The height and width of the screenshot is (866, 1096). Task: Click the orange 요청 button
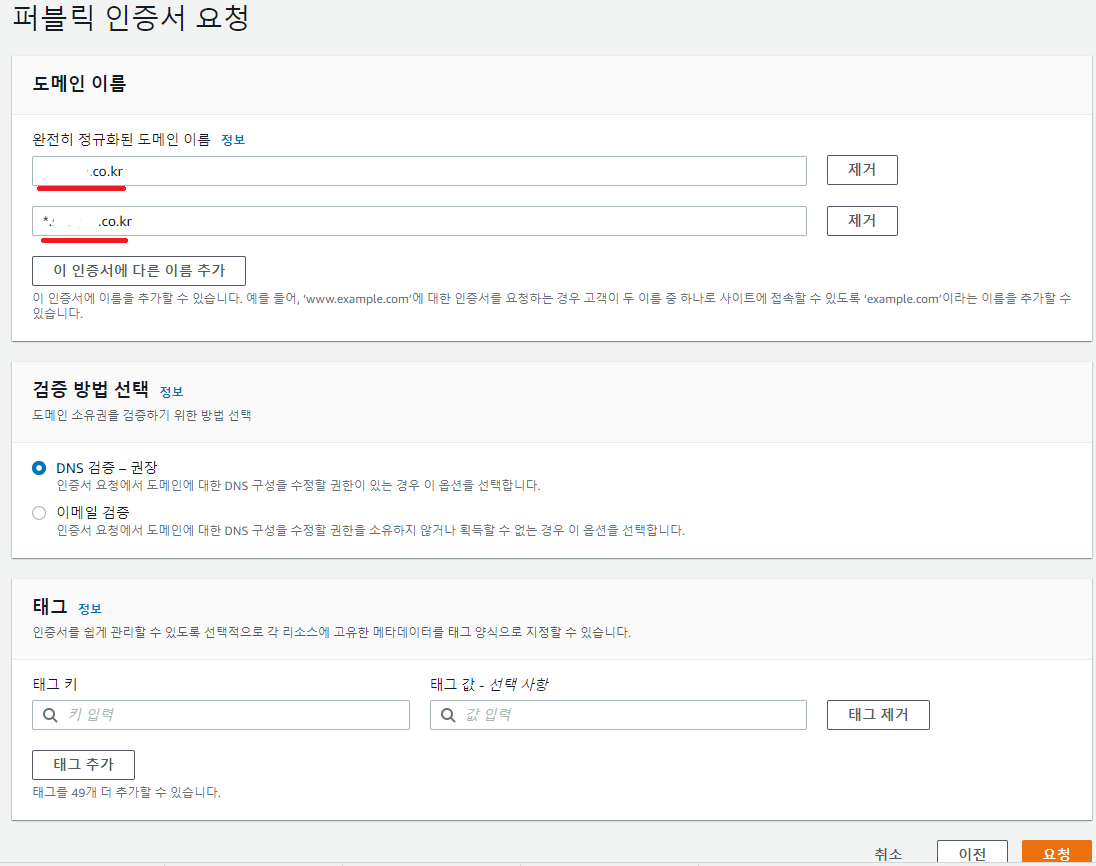coord(1056,853)
